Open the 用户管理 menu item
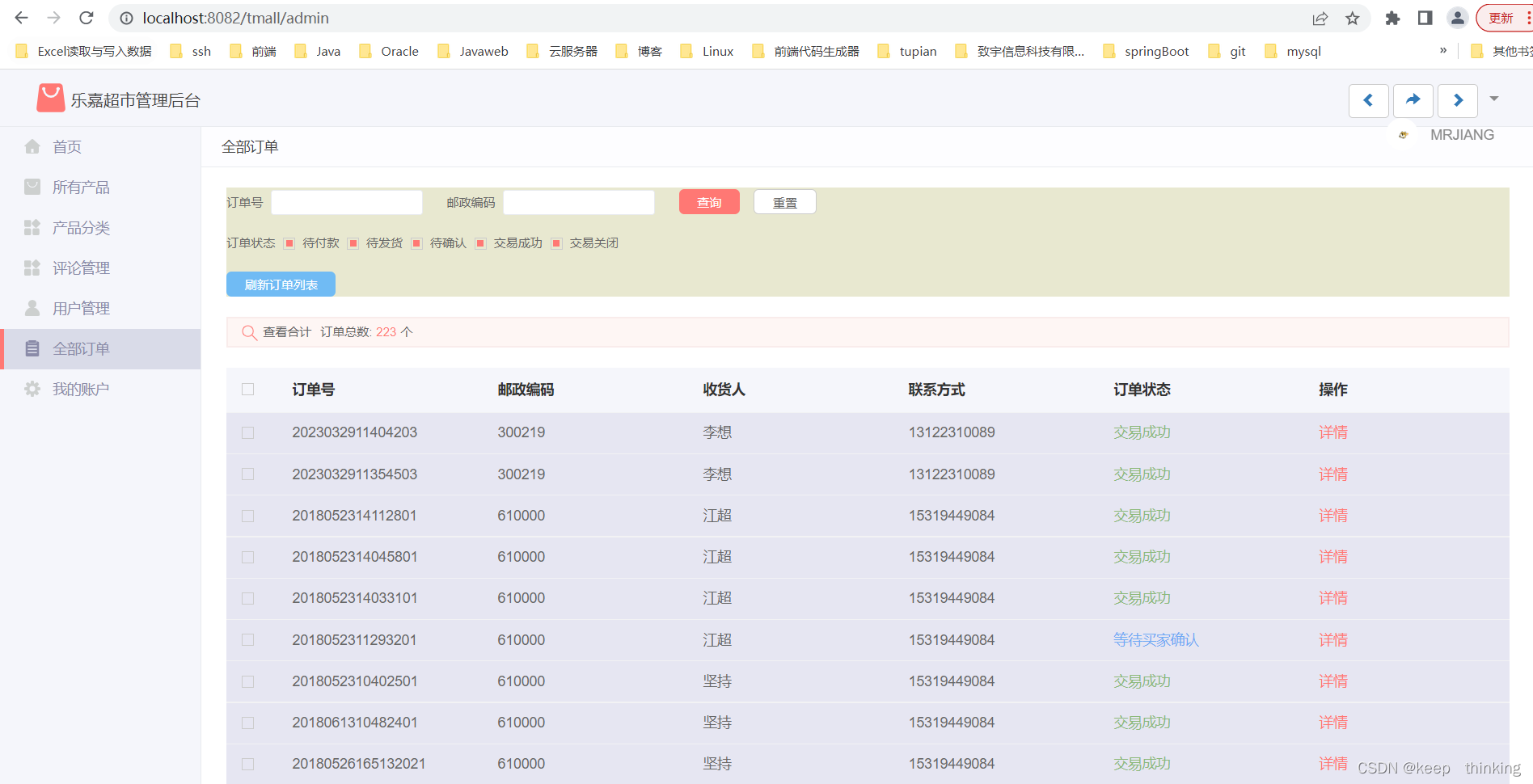The width and height of the screenshot is (1533, 784). click(81, 308)
